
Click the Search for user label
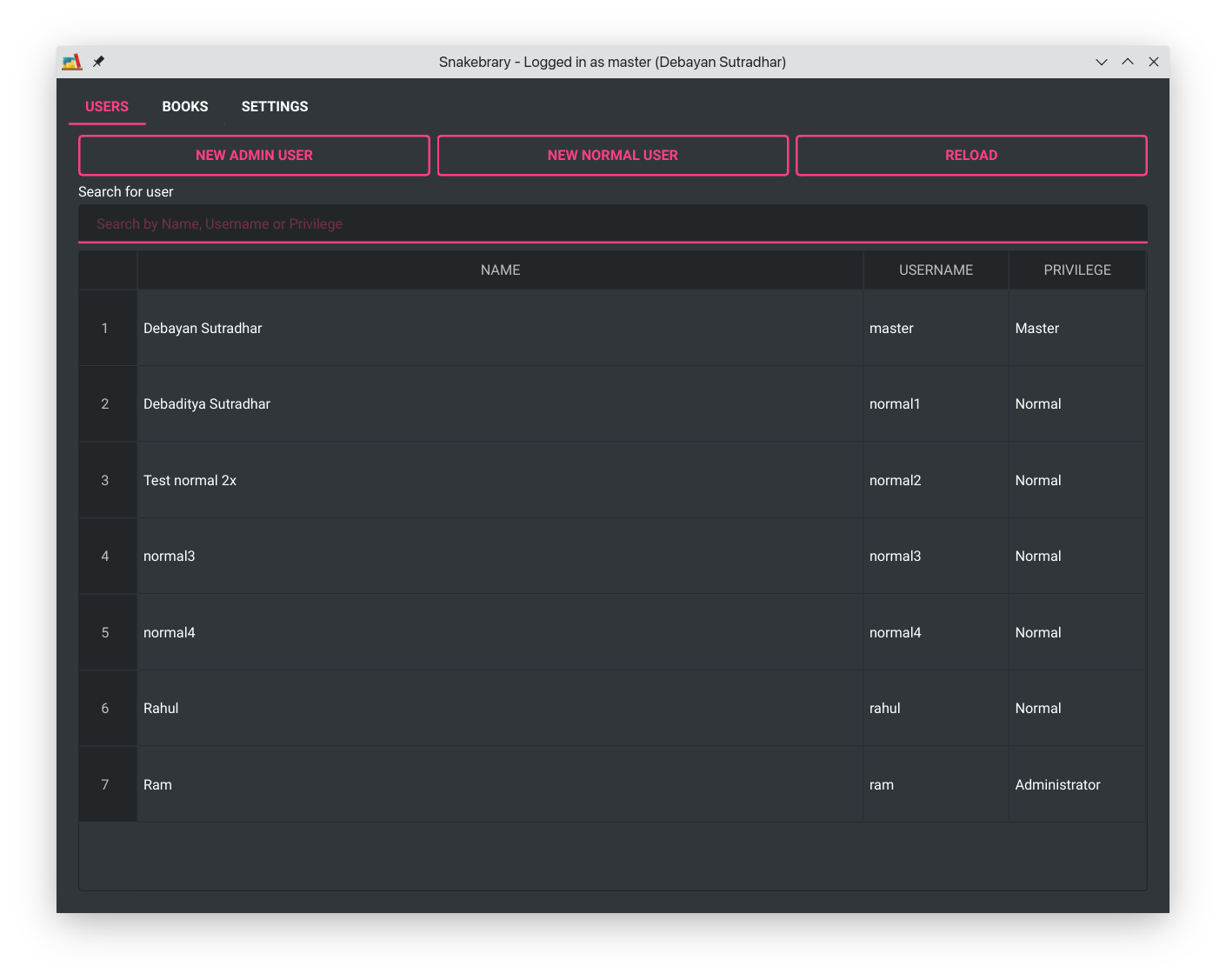[x=126, y=191]
